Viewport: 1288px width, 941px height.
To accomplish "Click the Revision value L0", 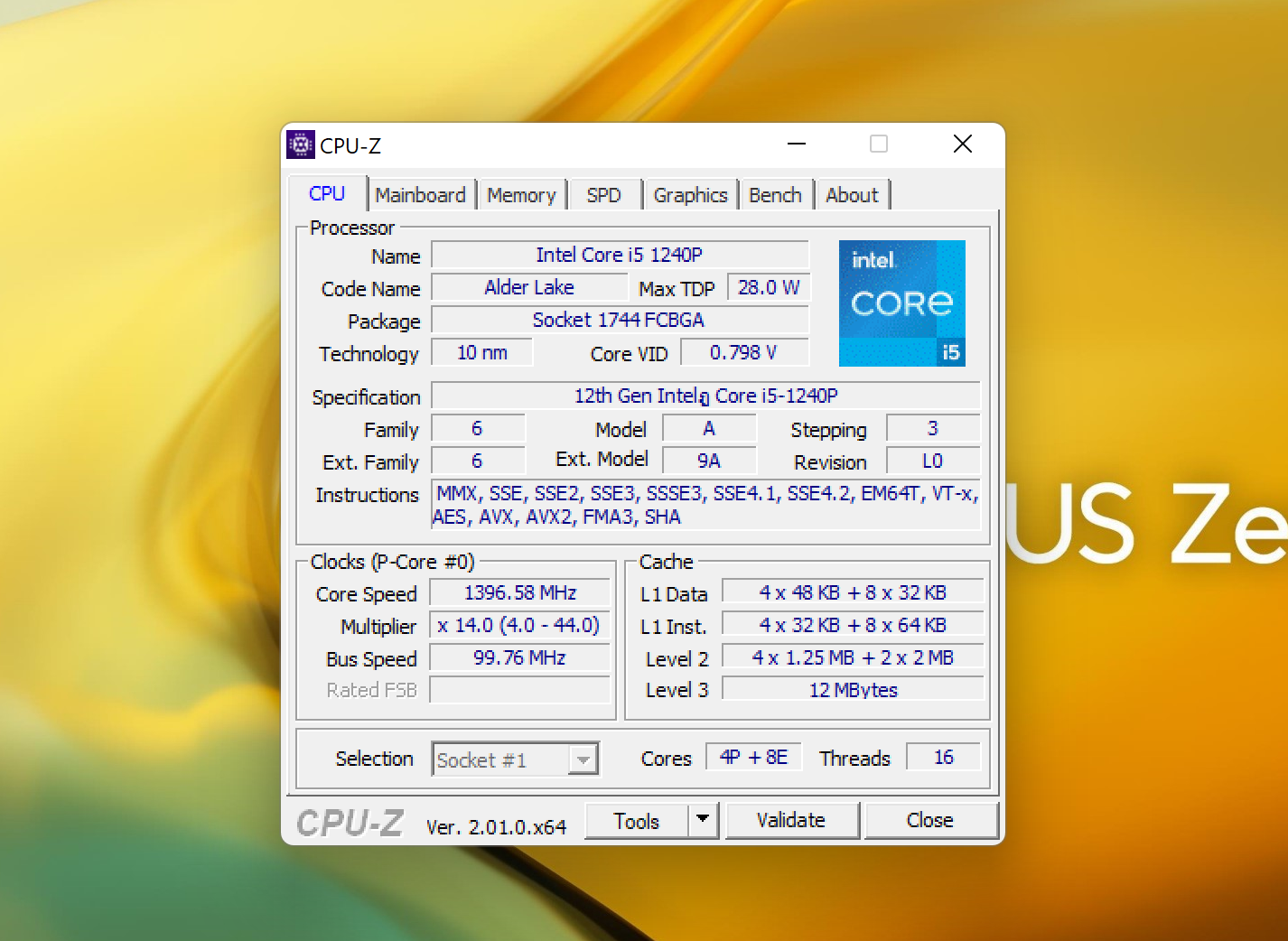I will click(933, 461).
